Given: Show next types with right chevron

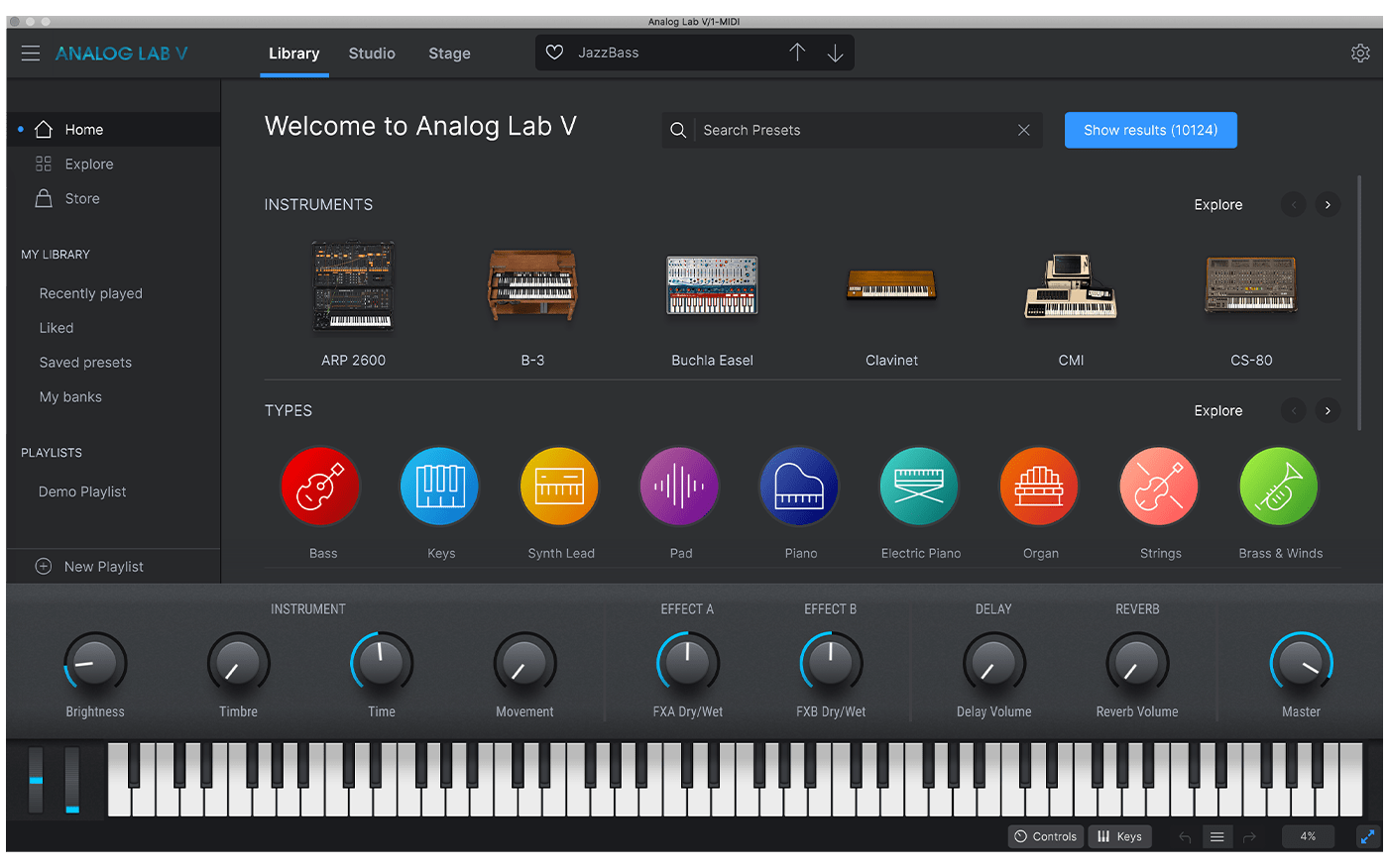Looking at the screenshot, I should (x=1328, y=411).
